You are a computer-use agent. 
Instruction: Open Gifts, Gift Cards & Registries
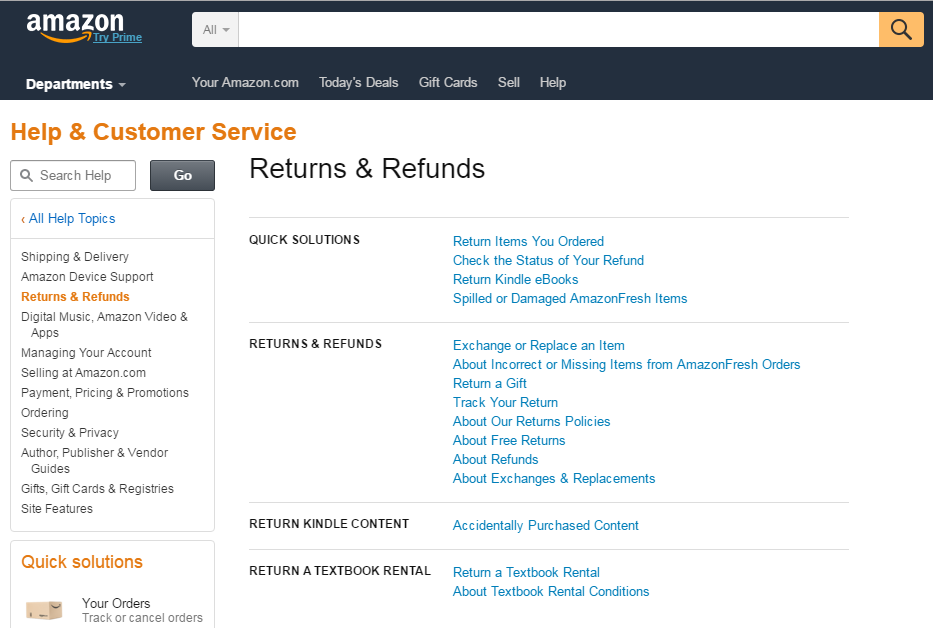(x=98, y=489)
